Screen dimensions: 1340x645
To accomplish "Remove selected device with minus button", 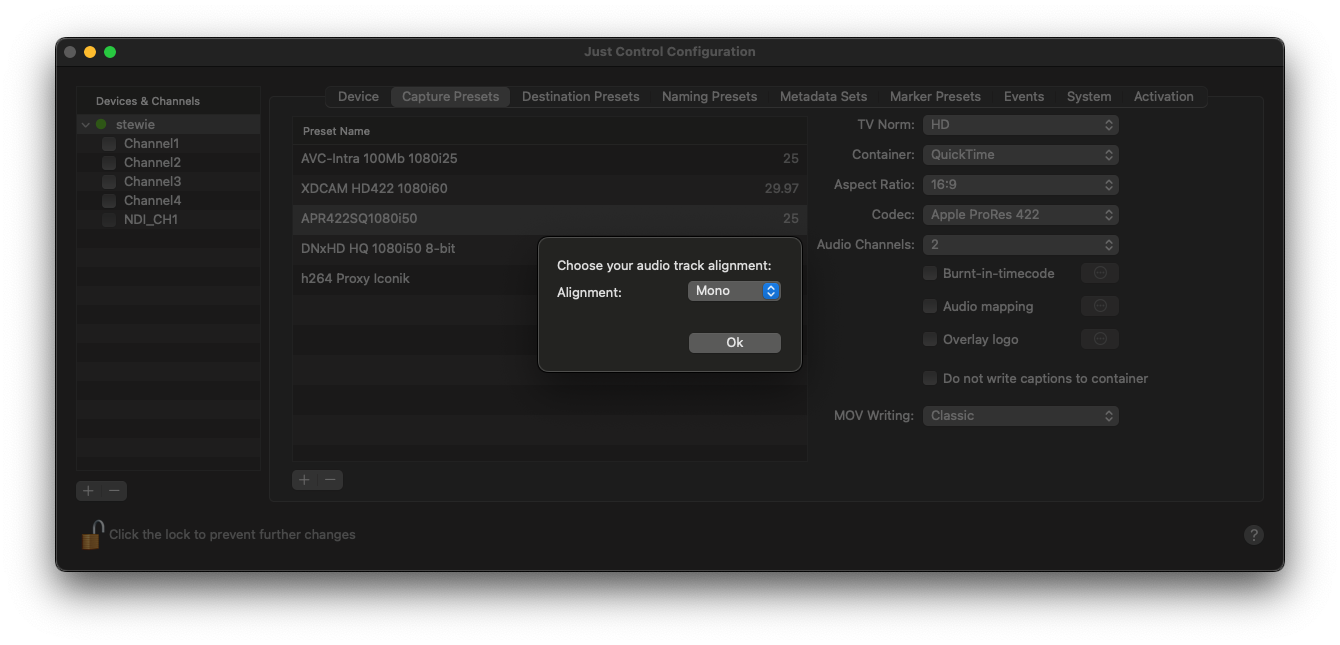I will pyautogui.click(x=115, y=491).
